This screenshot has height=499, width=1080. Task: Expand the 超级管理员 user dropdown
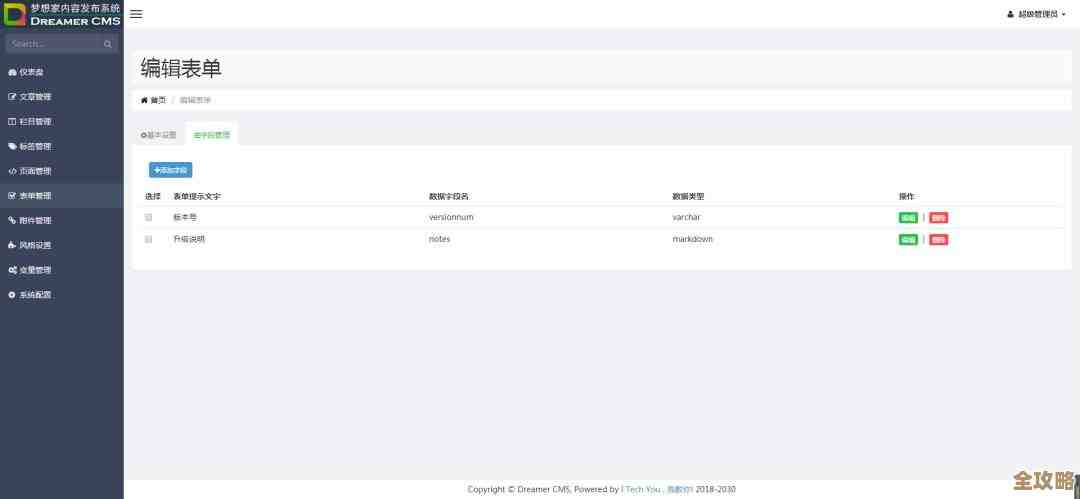[1038, 14]
